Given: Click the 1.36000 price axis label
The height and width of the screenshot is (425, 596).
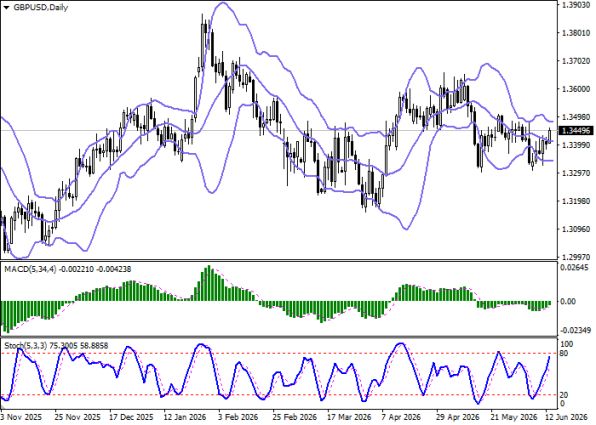Looking at the screenshot, I should [575, 89].
